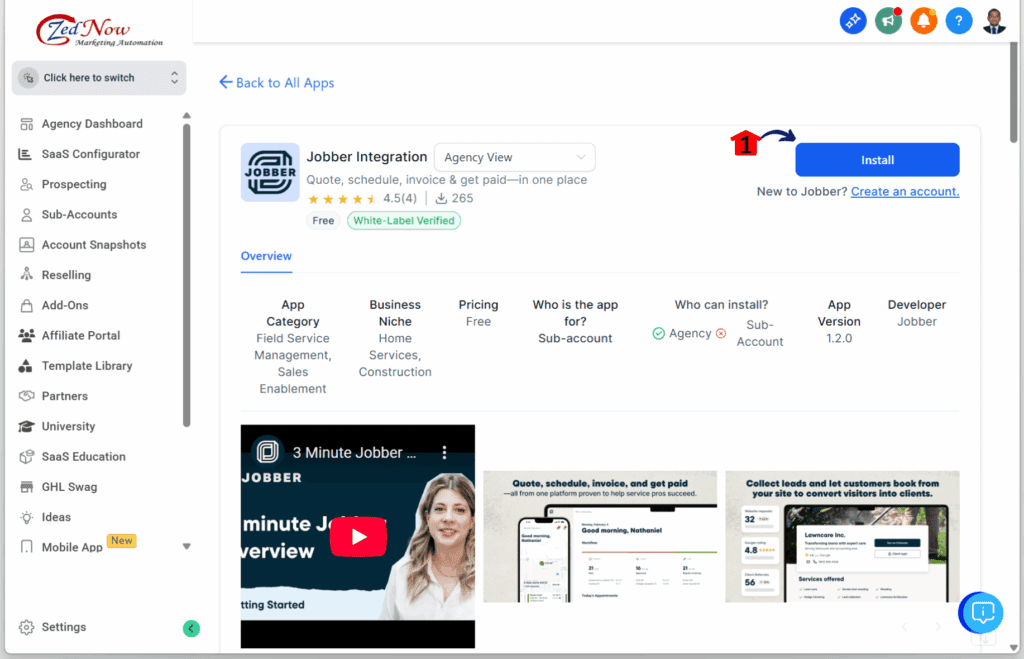The image size is (1024, 659).
Task: Install the Jobber Integration app
Action: [876, 159]
